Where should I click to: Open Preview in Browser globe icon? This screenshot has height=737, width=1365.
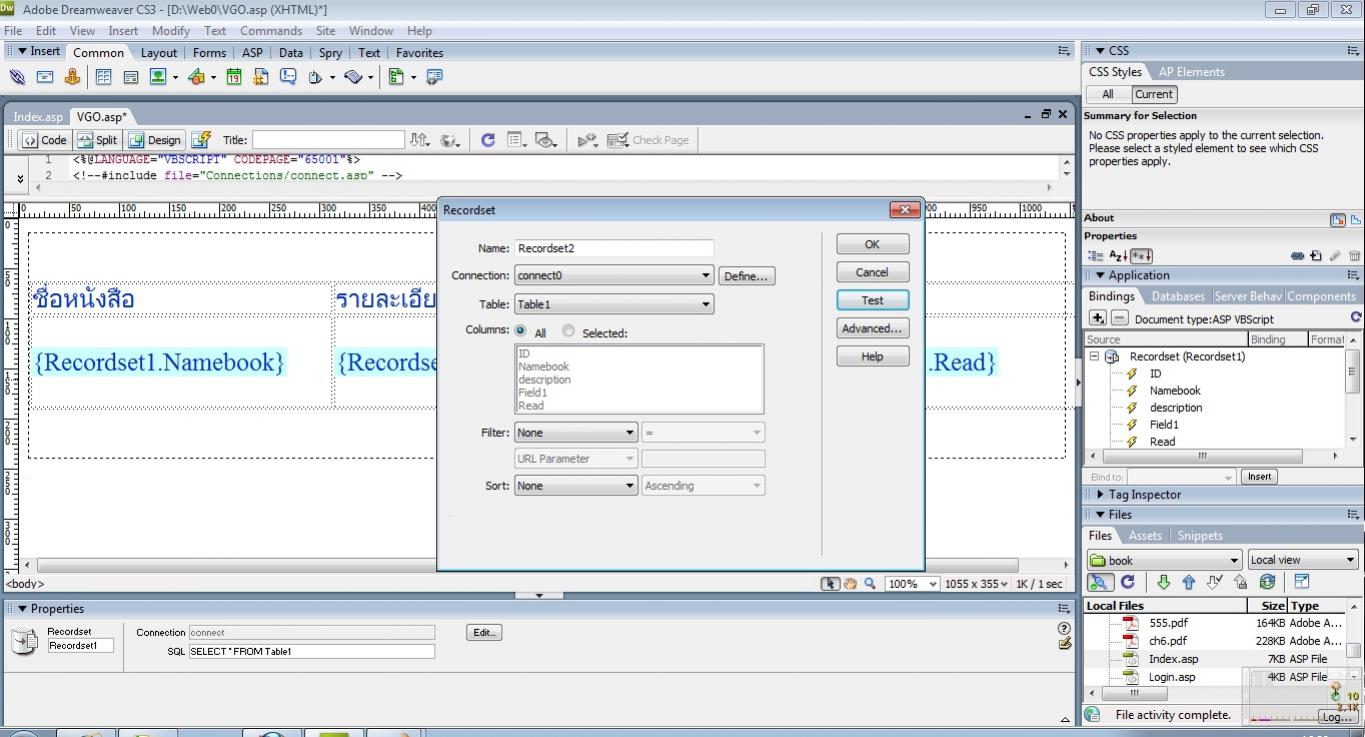click(x=450, y=140)
